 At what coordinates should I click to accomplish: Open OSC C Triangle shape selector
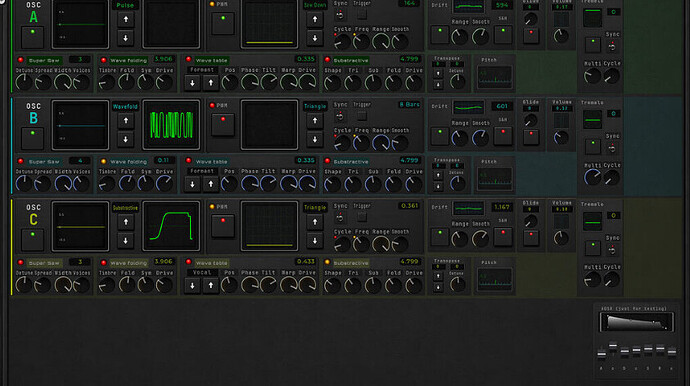pos(315,208)
